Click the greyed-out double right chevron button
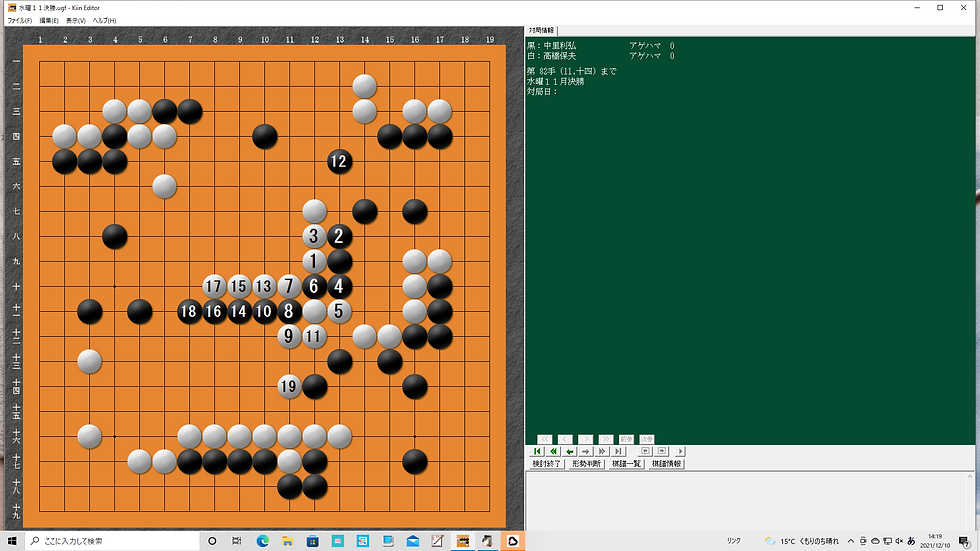This screenshot has width=980, height=551. coord(606,439)
